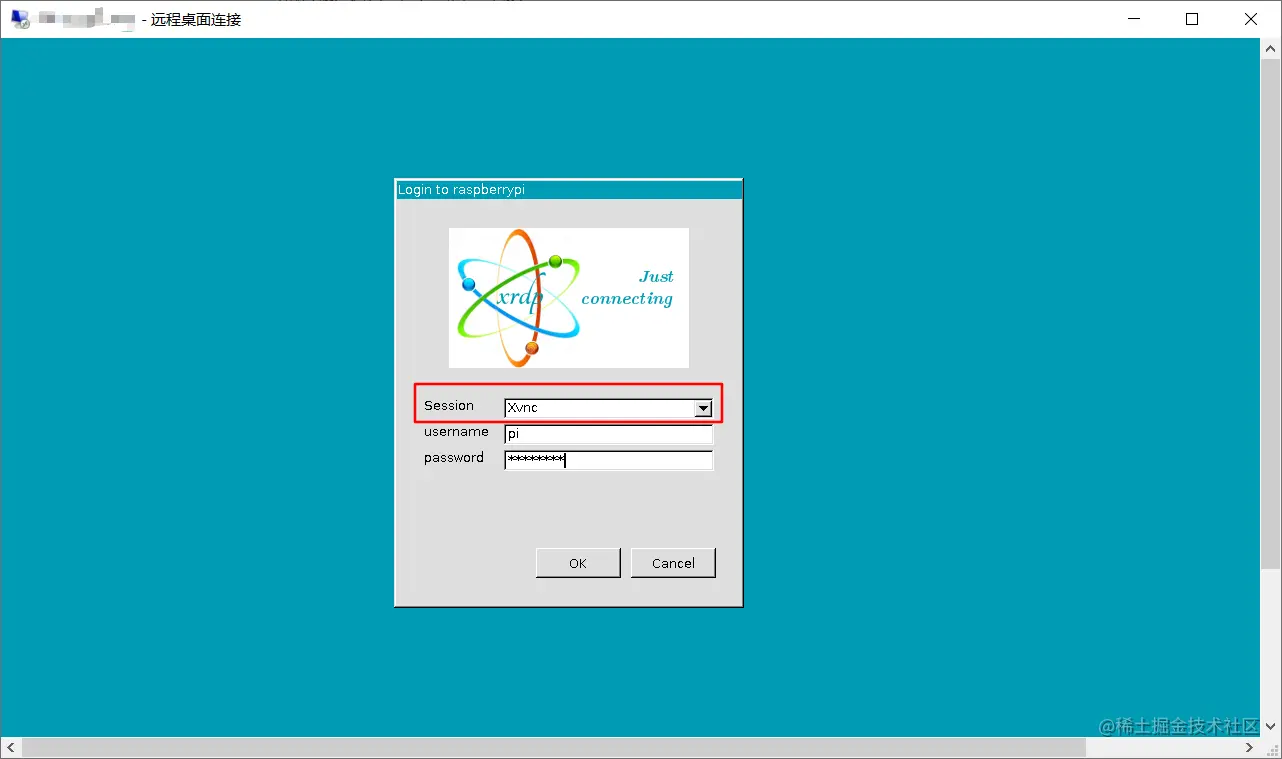Click the horizontal scrollbar right arrow
The width and height of the screenshot is (1282, 759).
[x=1250, y=748]
